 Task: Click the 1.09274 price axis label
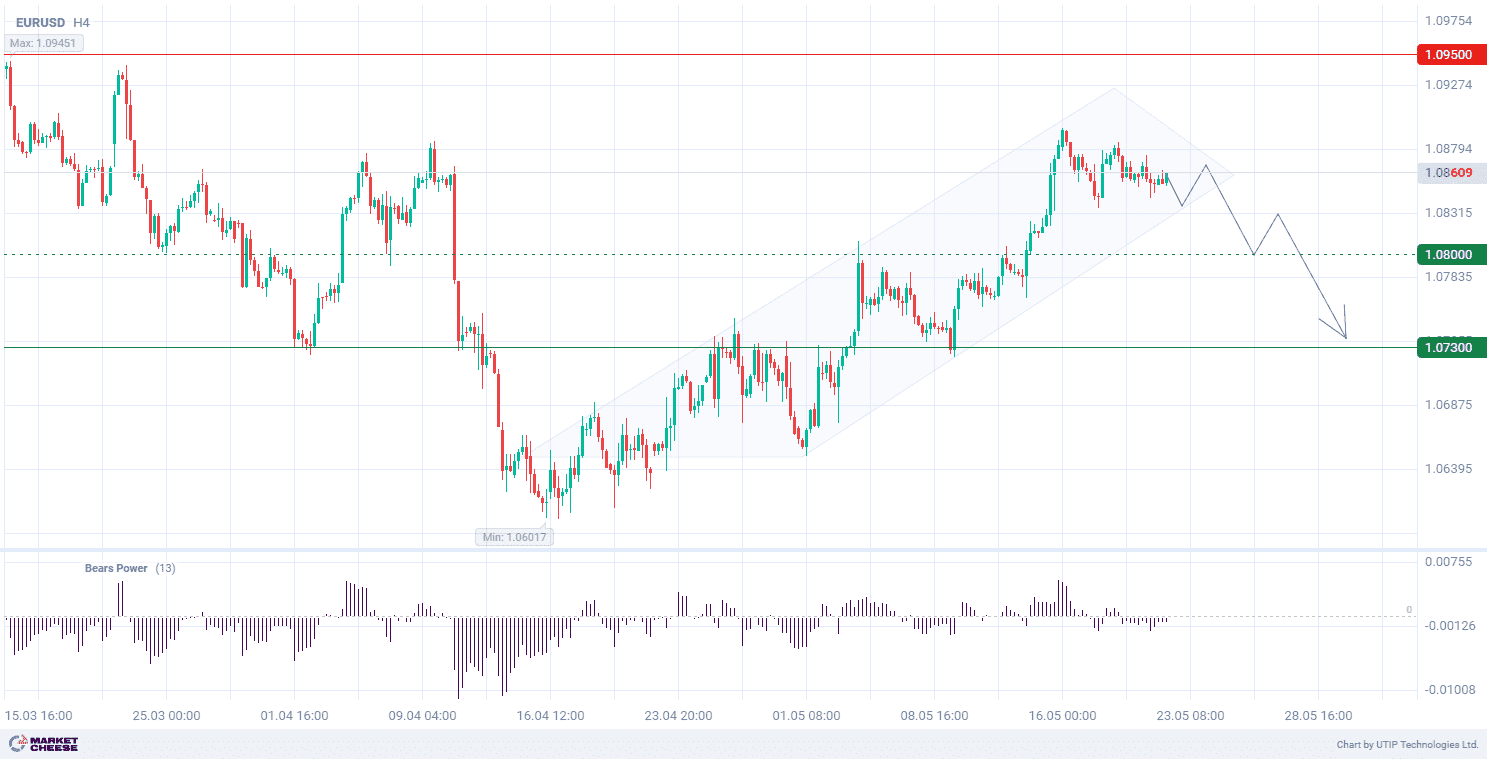1449,85
